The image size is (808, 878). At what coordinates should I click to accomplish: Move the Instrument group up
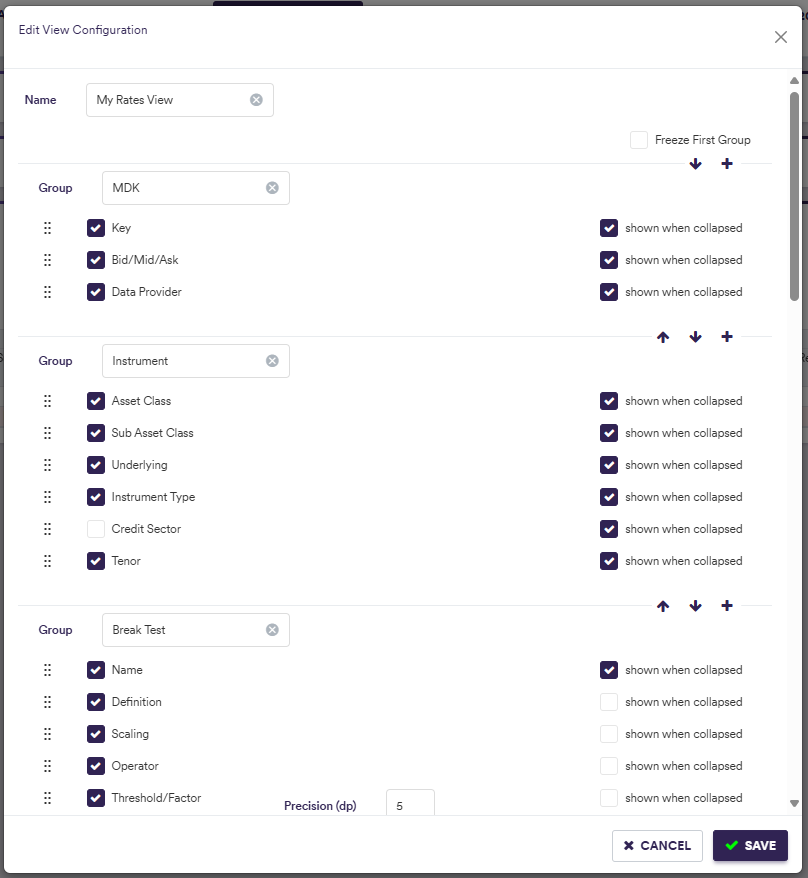click(663, 337)
